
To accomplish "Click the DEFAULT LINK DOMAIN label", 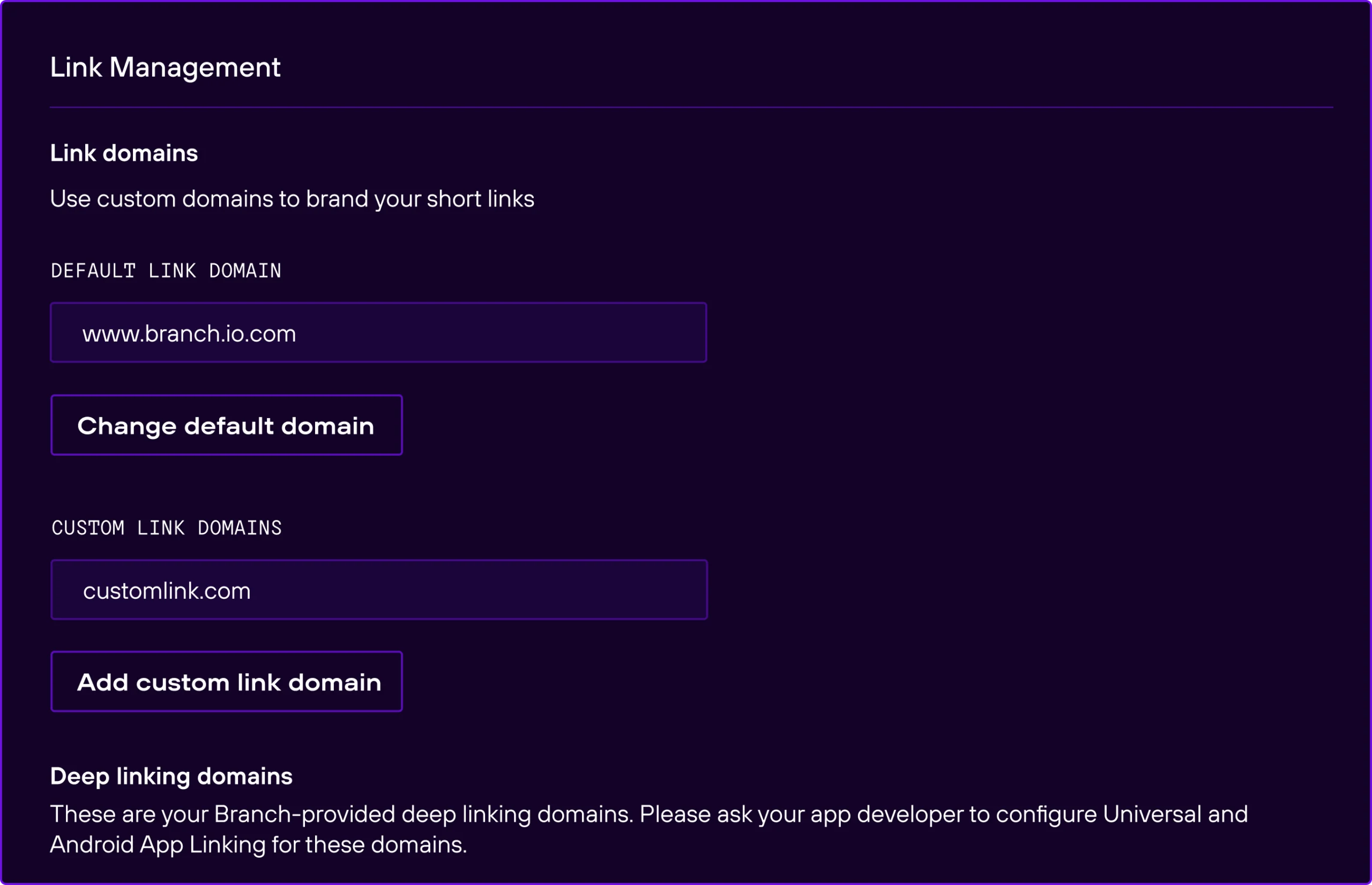I will pos(166,271).
